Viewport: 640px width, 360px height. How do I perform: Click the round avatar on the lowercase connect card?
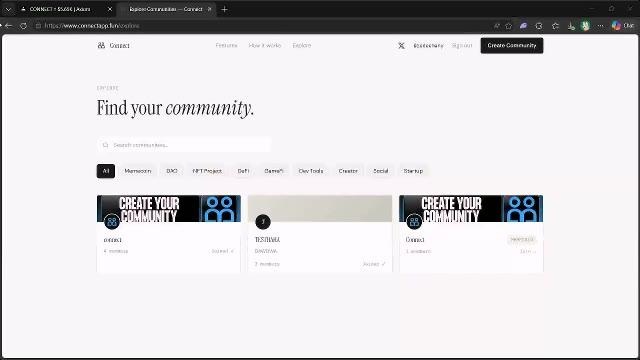click(x=112, y=222)
